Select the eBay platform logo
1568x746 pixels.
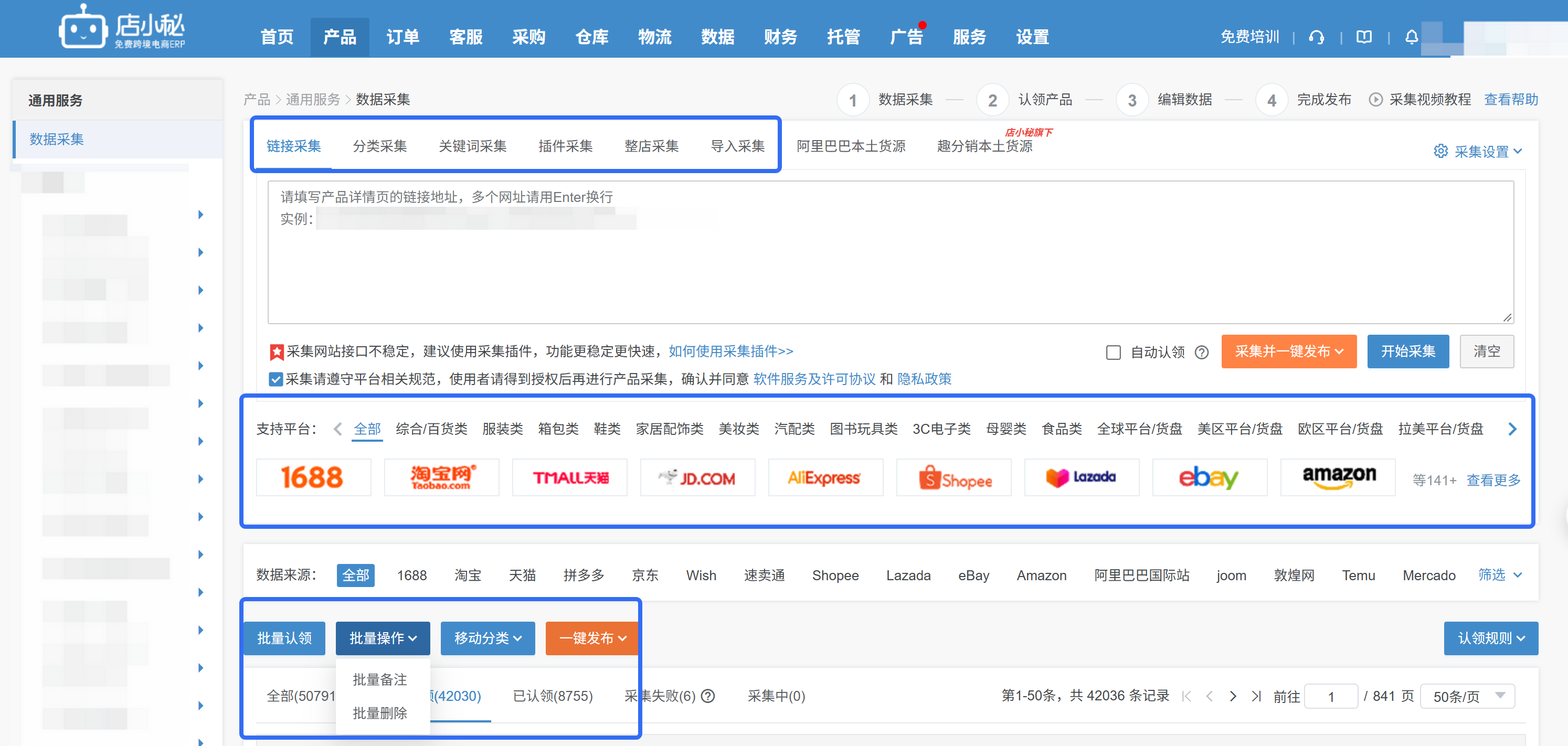pos(1210,477)
